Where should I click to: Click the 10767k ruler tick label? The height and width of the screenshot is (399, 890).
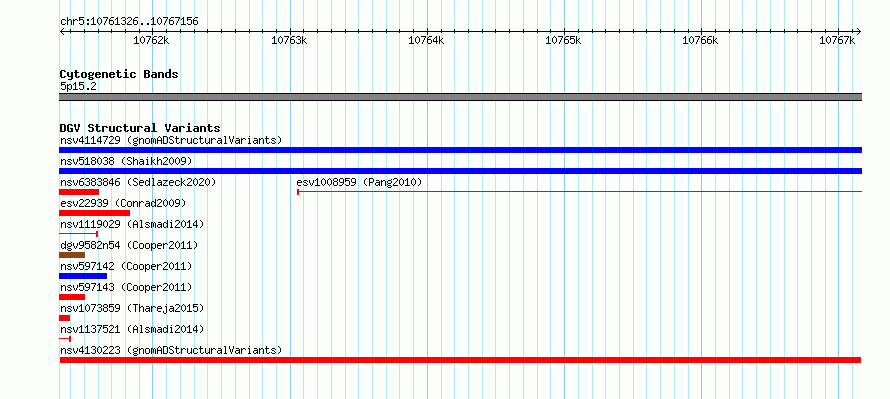point(838,41)
